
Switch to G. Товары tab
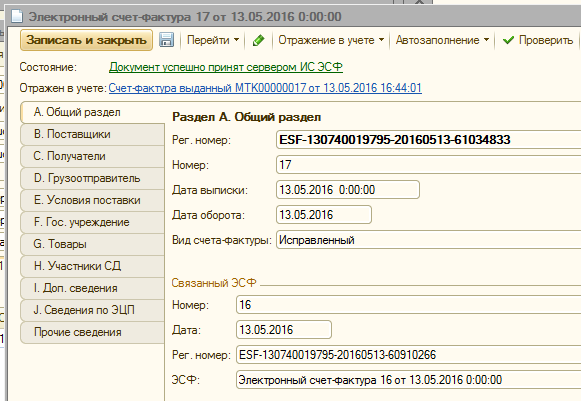point(93,244)
